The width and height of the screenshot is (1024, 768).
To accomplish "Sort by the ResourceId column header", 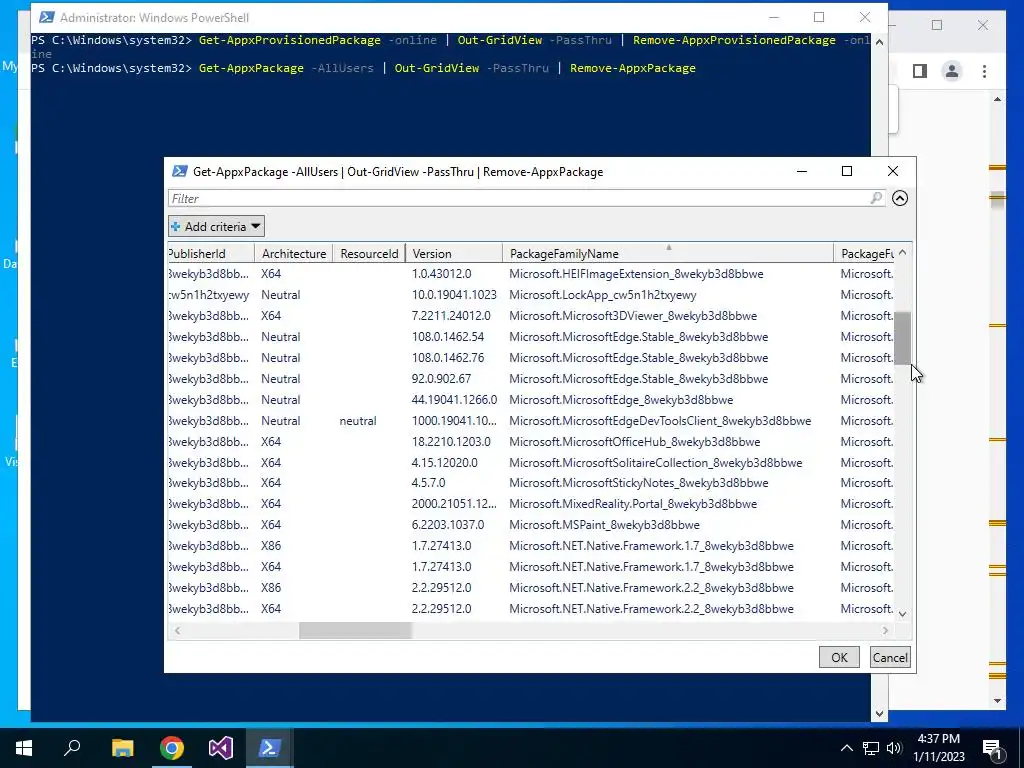I will click(369, 253).
